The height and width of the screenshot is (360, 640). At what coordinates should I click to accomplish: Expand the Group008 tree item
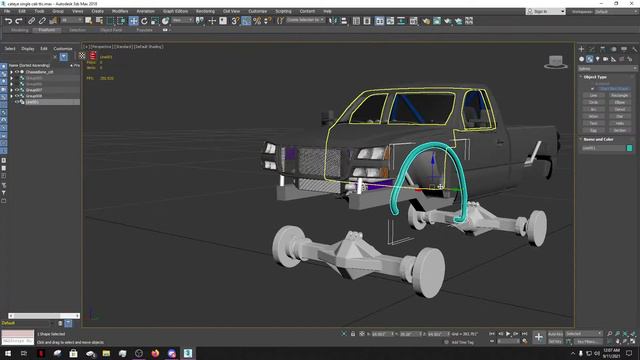point(11,96)
